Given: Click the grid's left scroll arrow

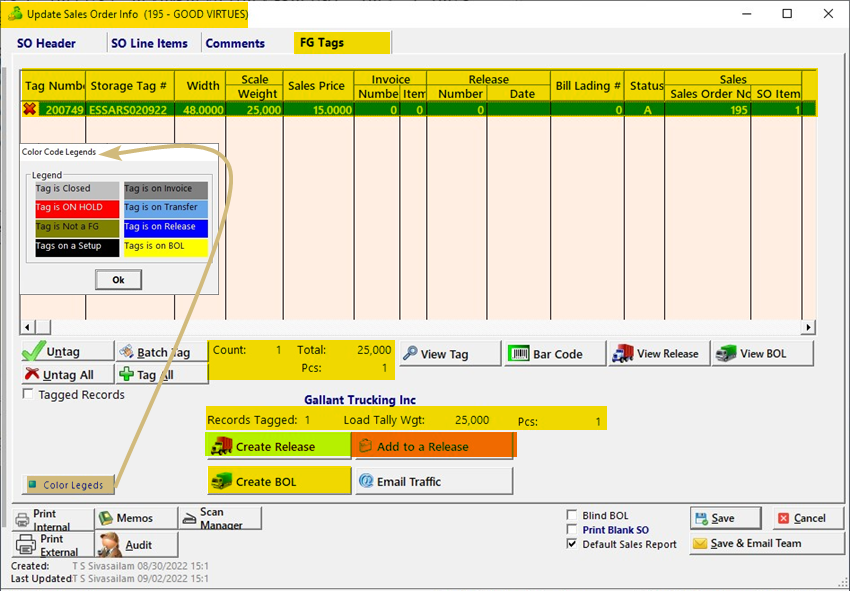Looking at the screenshot, I should click(x=28, y=327).
